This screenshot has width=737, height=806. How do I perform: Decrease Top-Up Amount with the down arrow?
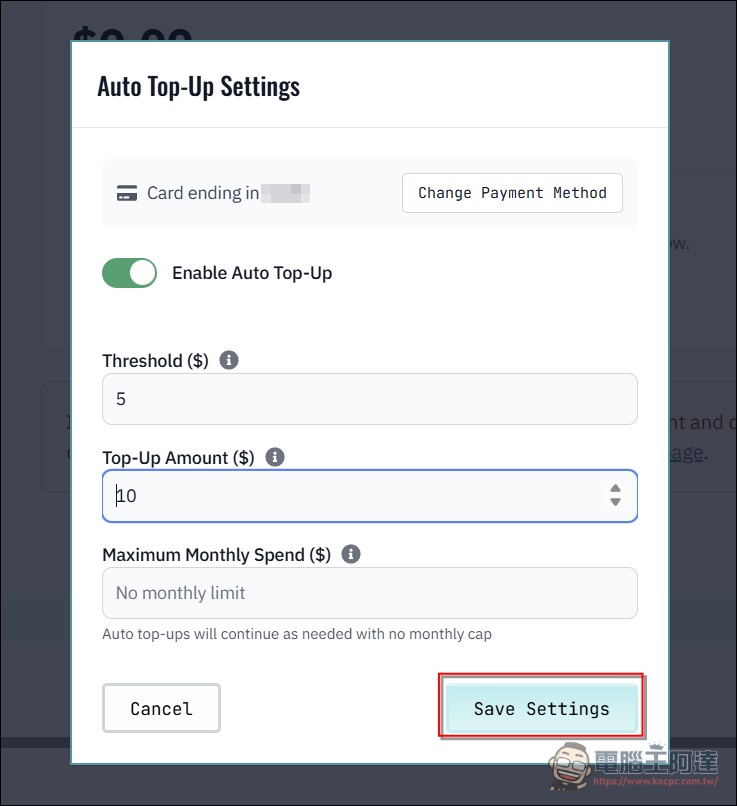pos(615,502)
